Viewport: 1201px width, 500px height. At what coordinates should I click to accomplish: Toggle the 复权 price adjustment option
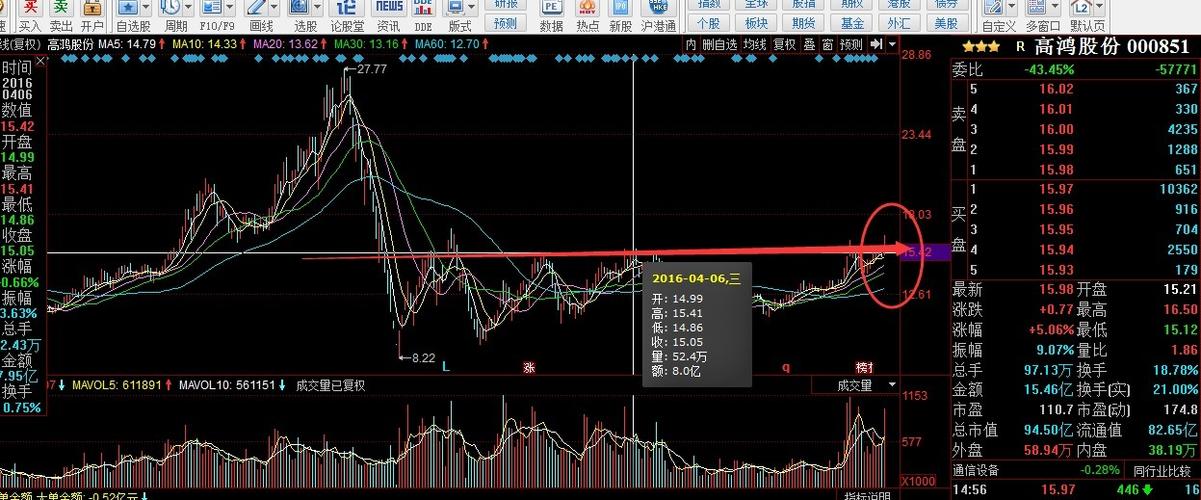tap(785, 44)
